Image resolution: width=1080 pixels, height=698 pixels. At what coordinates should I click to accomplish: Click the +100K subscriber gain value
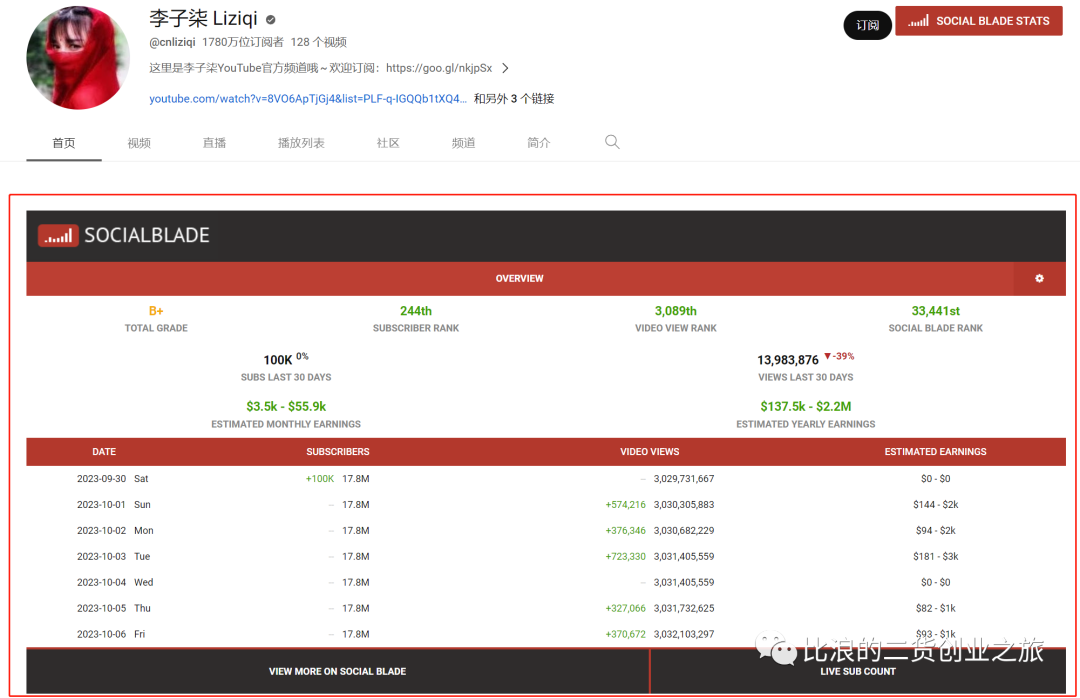pos(320,479)
